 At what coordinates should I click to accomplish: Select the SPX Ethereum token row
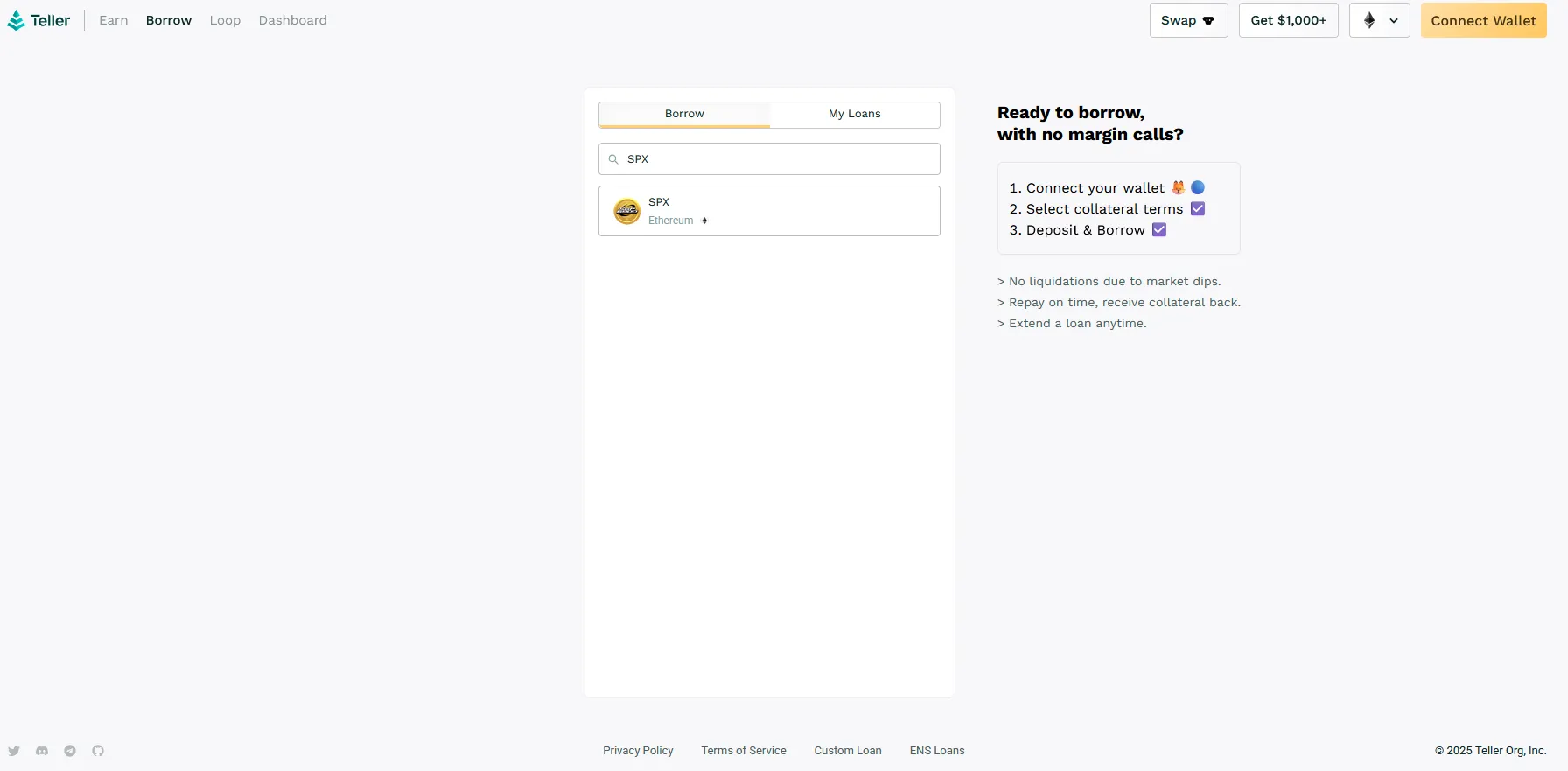coord(769,211)
